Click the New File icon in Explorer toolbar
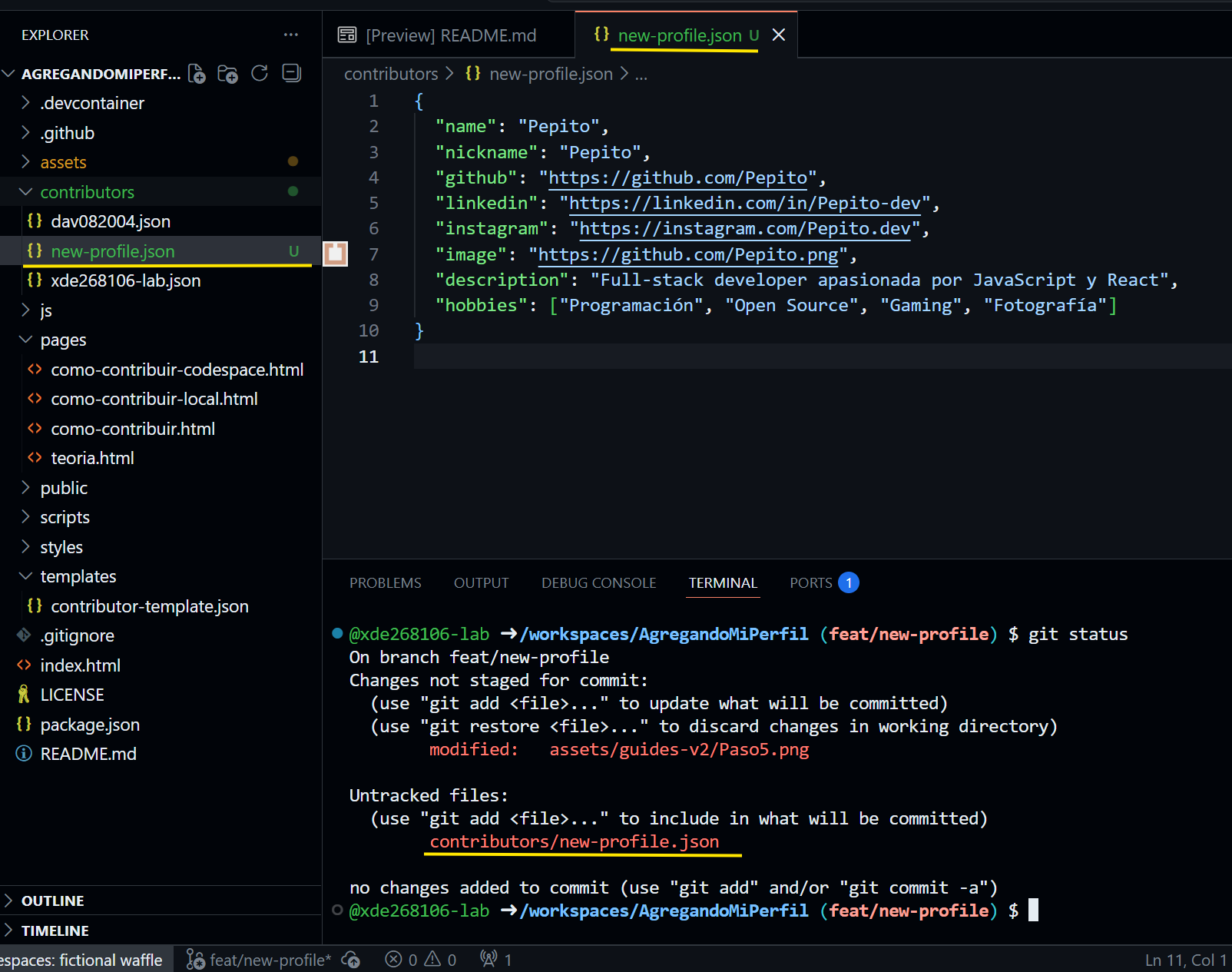This screenshot has width=1232, height=972. pos(197,74)
